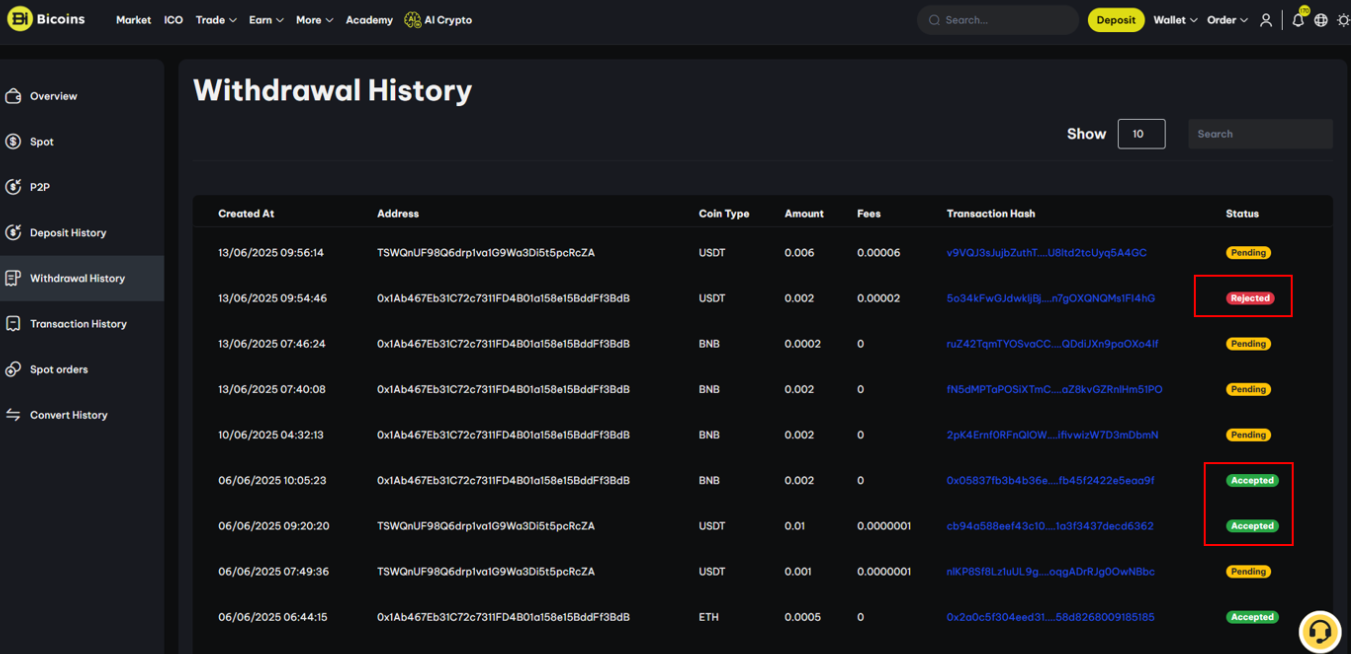Click the amount 0.0005
Viewport: 1351px width, 654px height.
coord(802,617)
